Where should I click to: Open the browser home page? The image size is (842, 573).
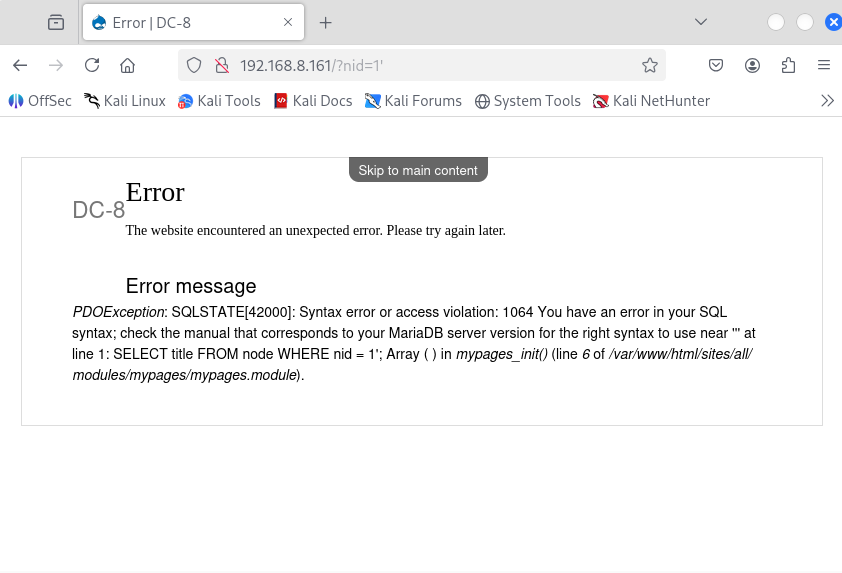tap(127, 65)
